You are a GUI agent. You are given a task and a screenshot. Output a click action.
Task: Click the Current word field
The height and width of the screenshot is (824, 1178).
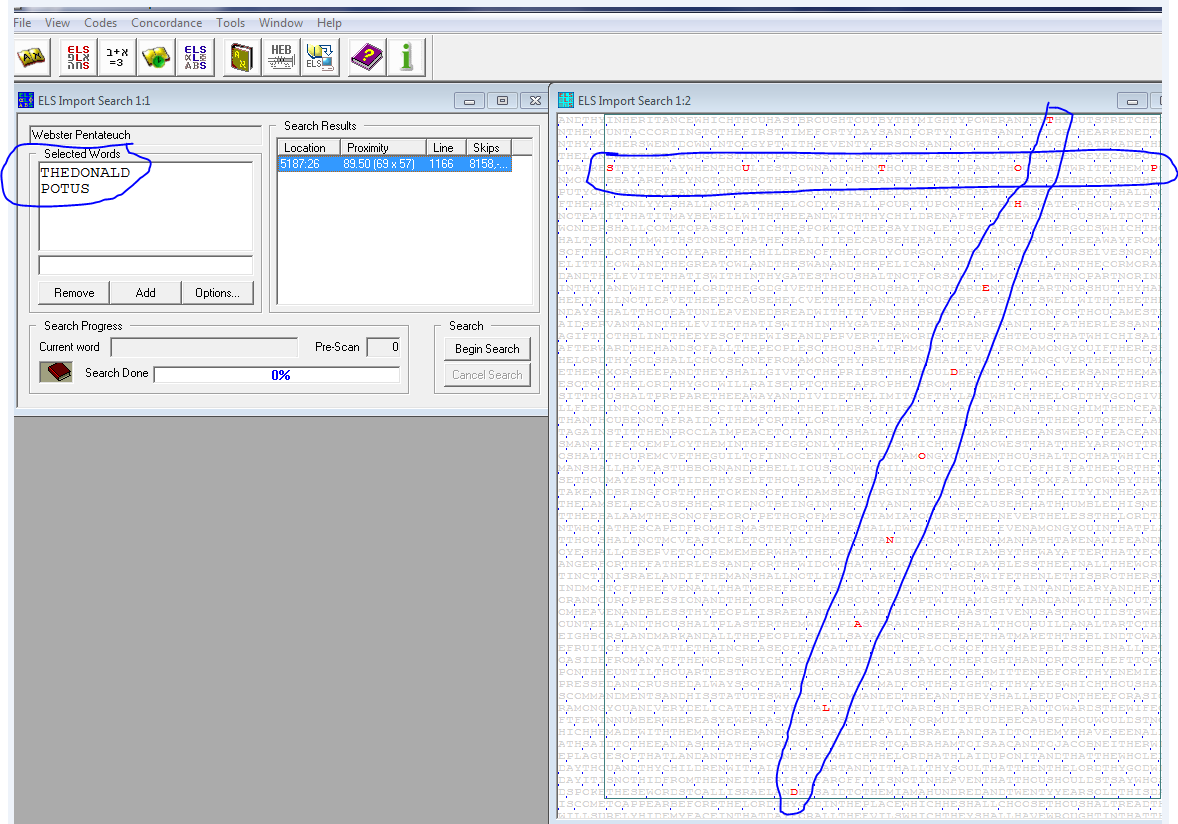(204, 347)
